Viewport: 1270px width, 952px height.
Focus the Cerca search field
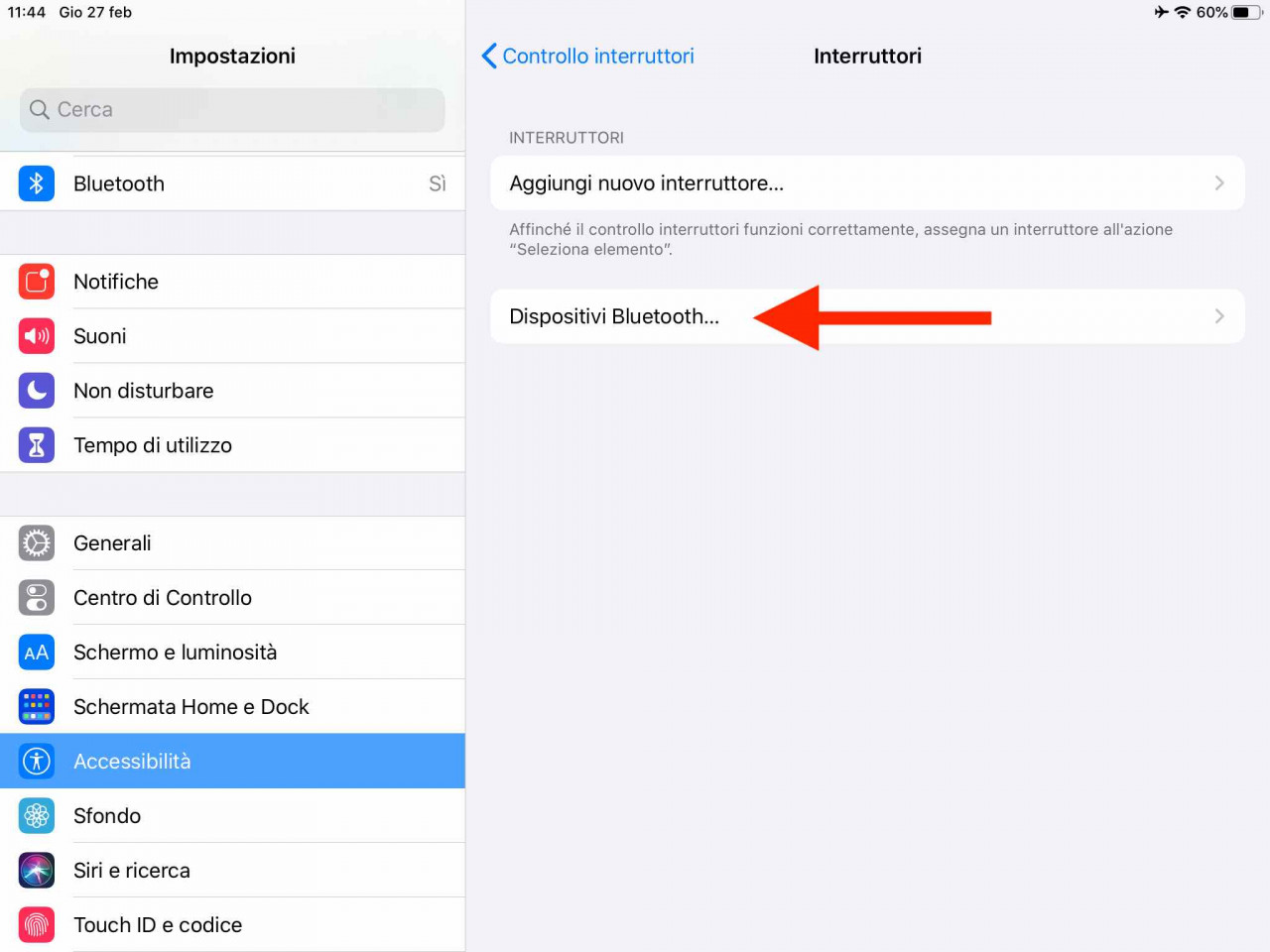(x=232, y=110)
